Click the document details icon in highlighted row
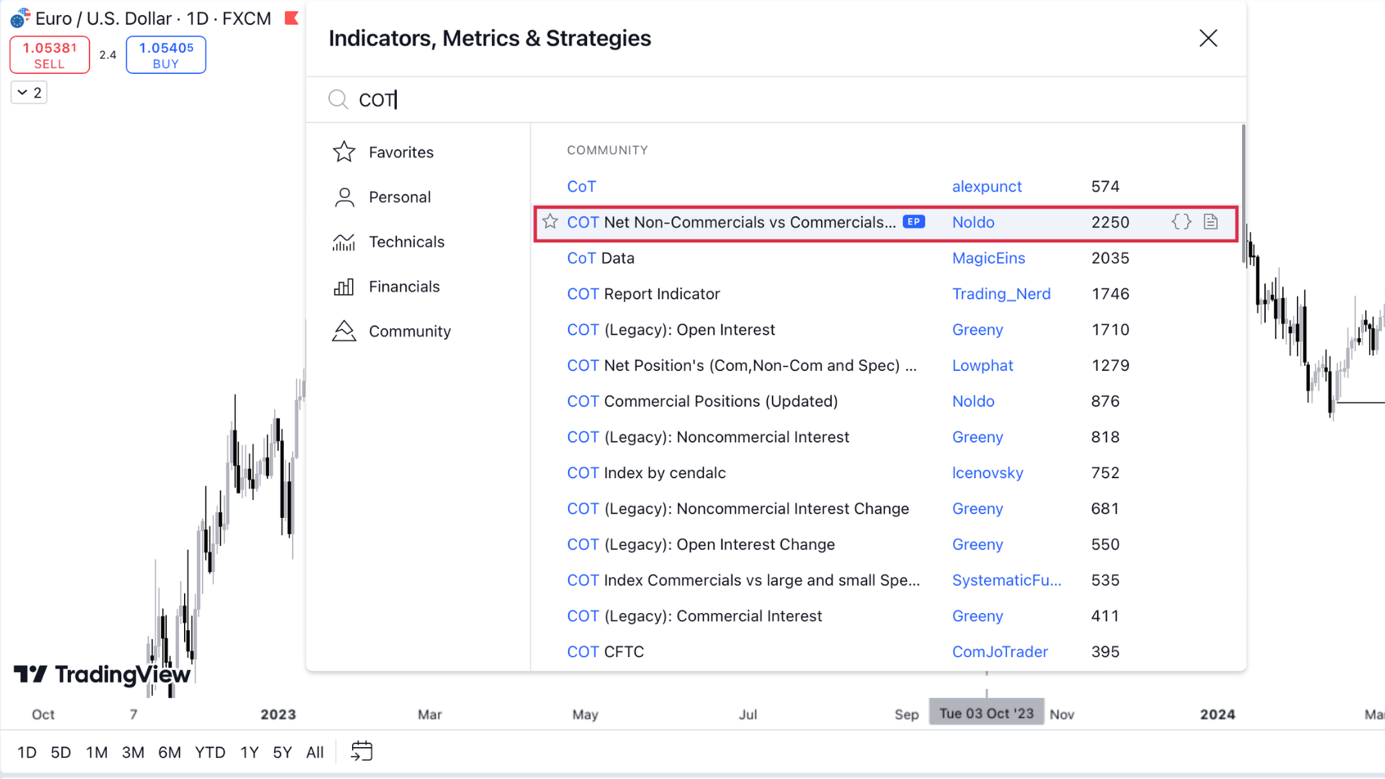 pyautogui.click(x=1211, y=222)
